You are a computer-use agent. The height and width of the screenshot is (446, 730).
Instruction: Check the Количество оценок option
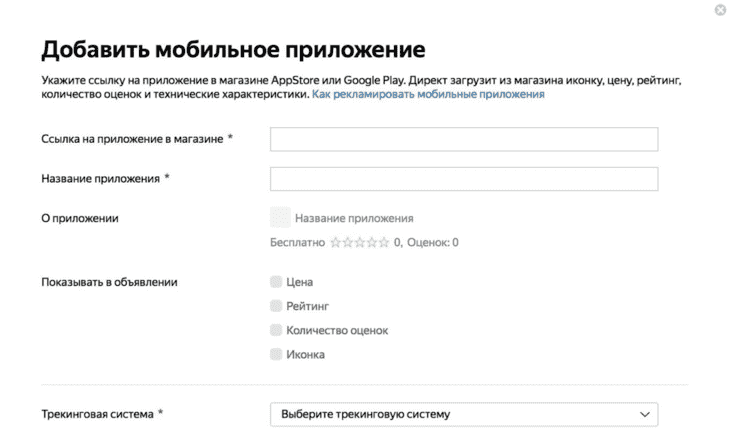click(276, 330)
